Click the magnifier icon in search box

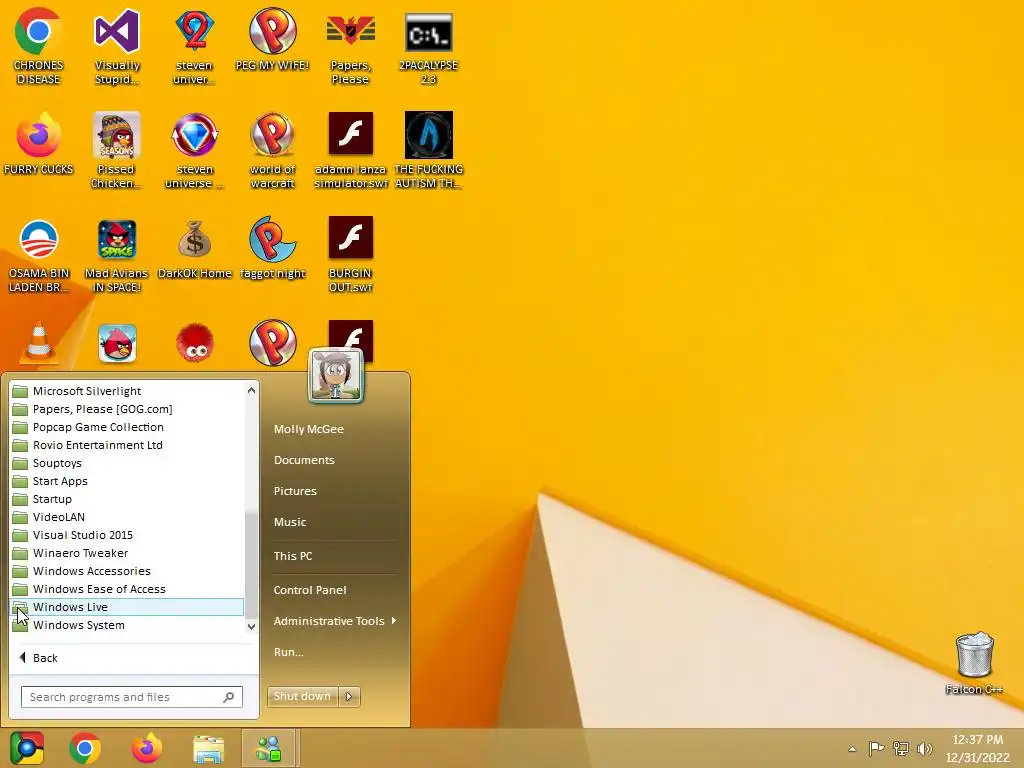(x=228, y=697)
